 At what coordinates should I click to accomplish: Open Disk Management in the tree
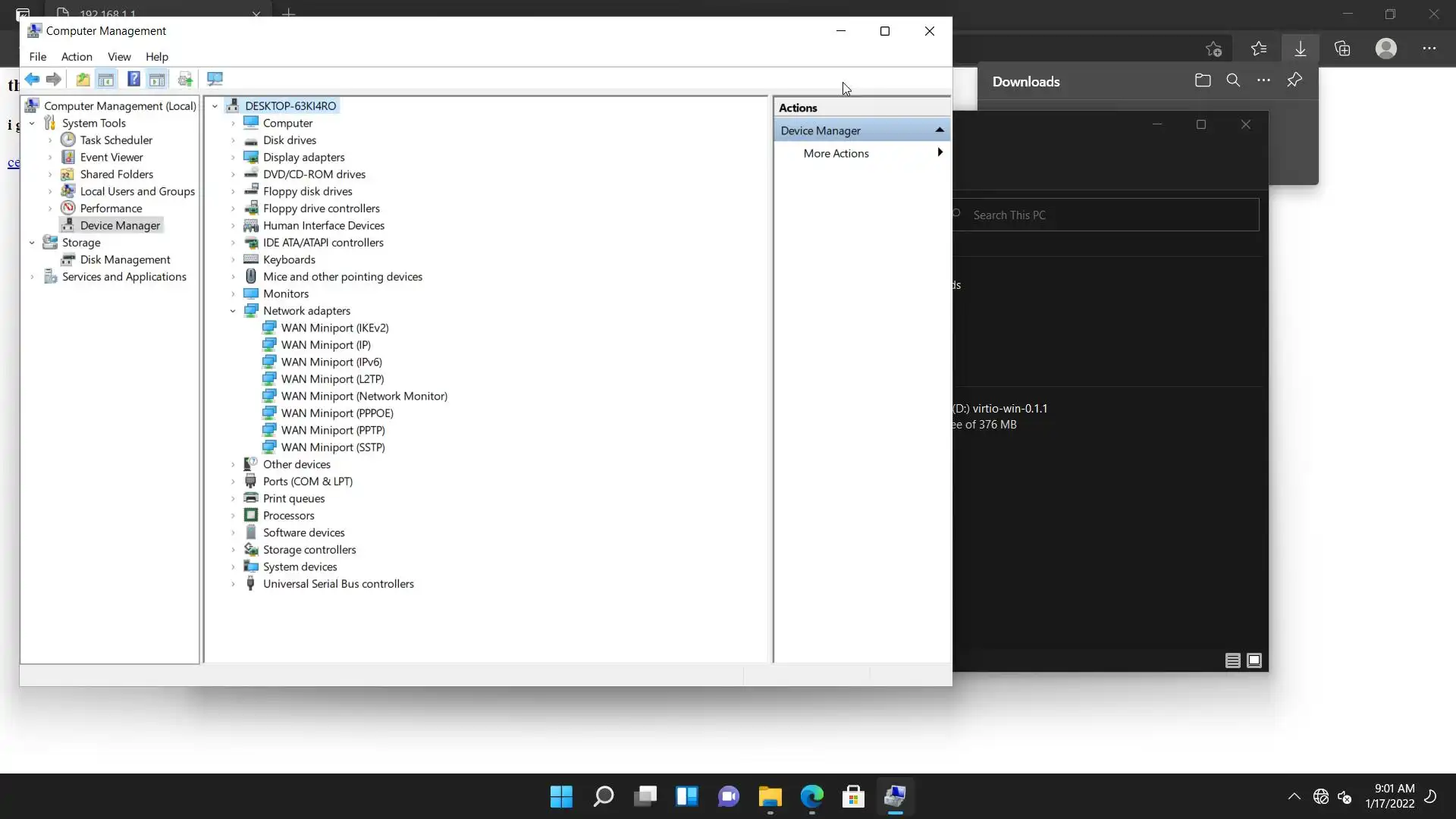125,259
